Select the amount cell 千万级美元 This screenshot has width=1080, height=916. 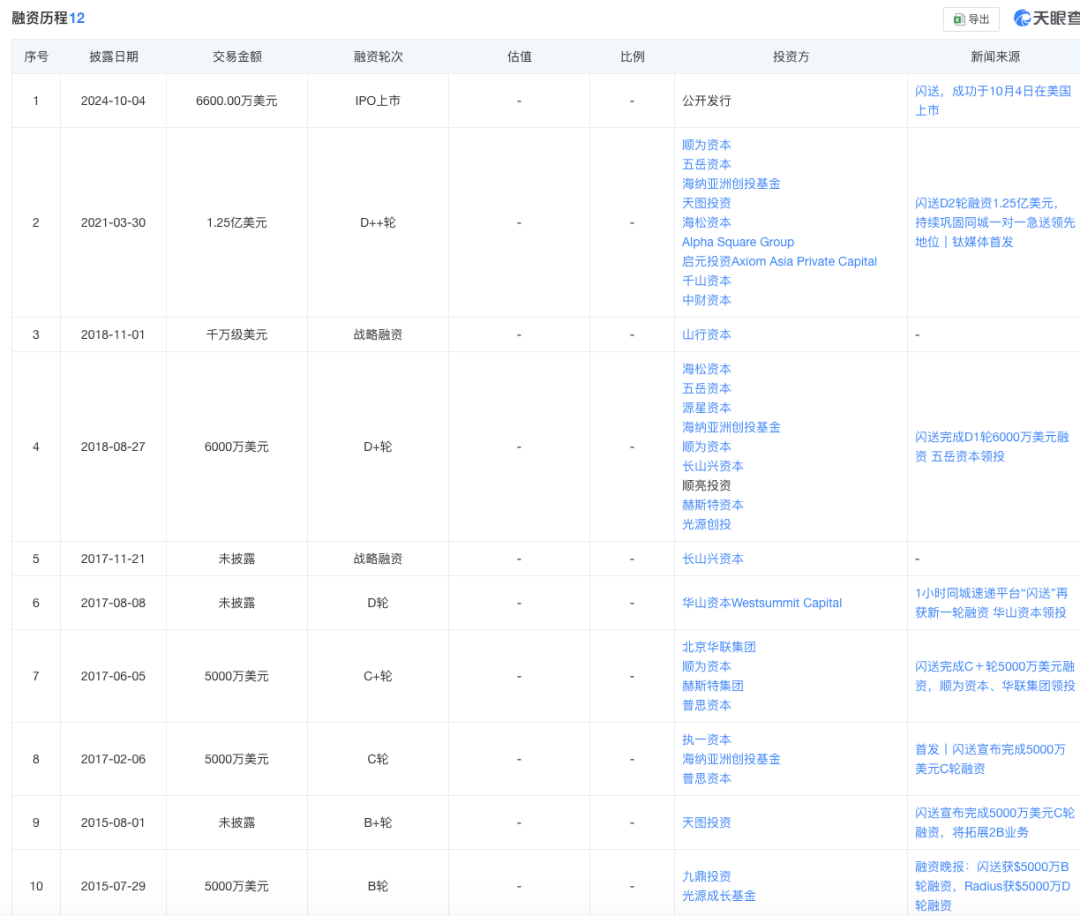click(236, 335)
